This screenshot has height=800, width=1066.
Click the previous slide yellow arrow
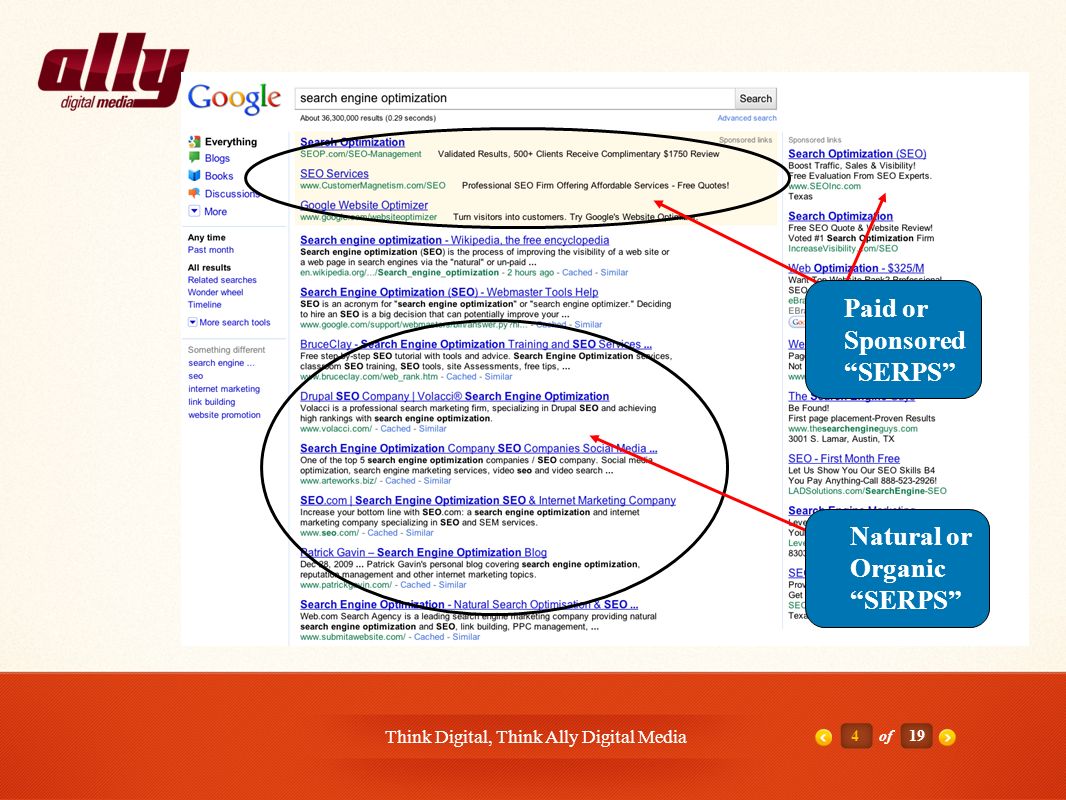823,737
